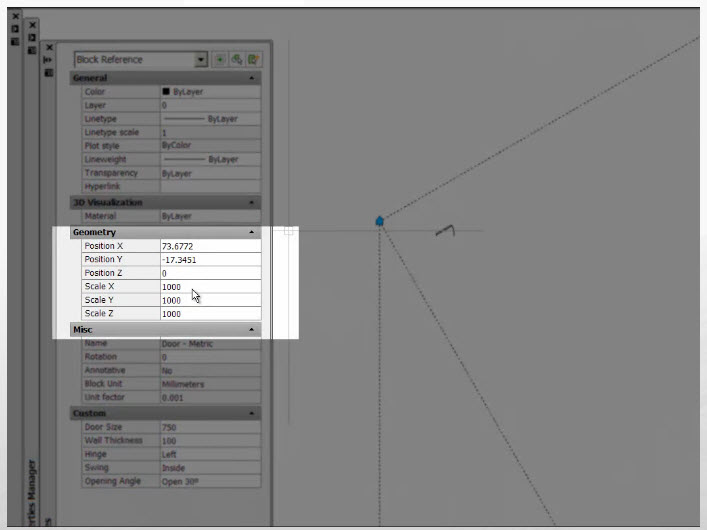Click the small door block in the drawing
Screen dimensions: 707x530
[x=445, y=230]
